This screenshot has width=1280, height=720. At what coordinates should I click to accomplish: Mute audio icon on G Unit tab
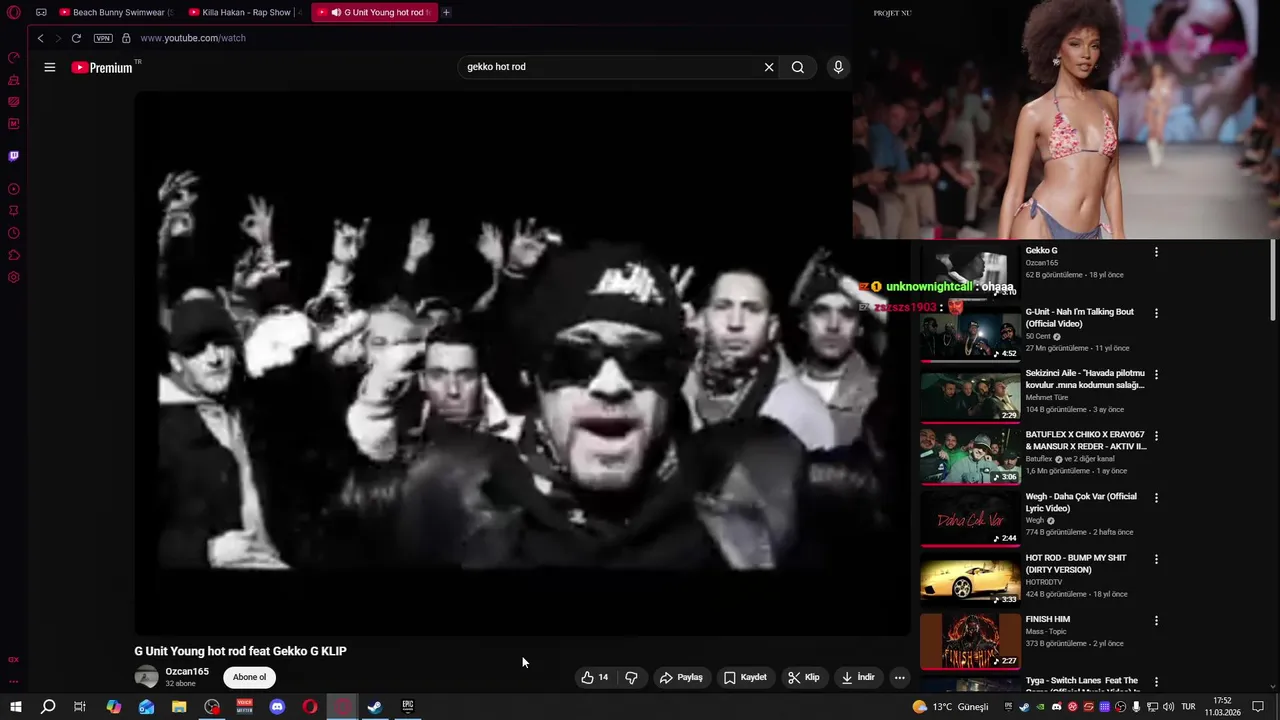336,13
